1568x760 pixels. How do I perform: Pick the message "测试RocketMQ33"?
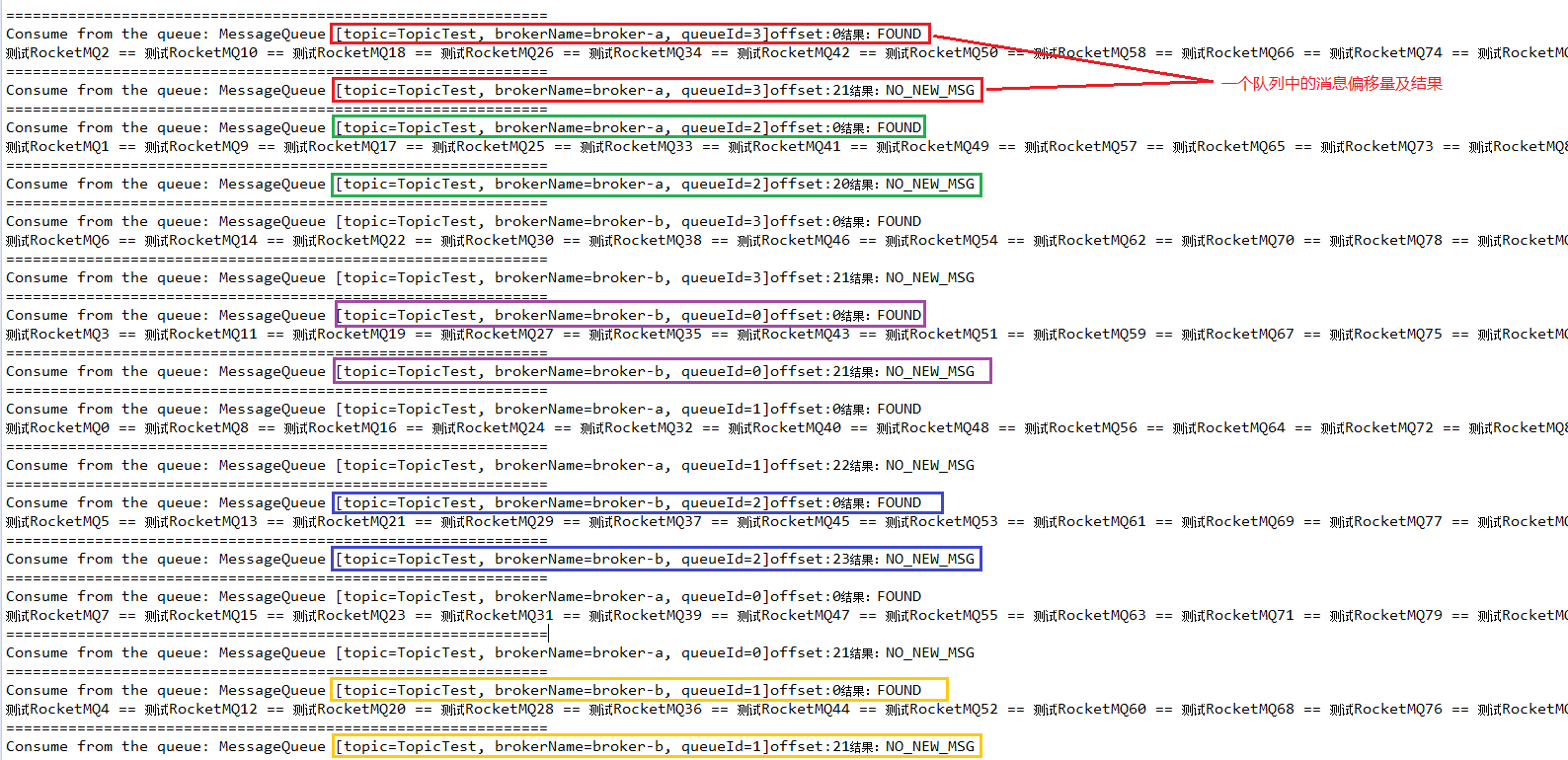(x=637, y=146)
